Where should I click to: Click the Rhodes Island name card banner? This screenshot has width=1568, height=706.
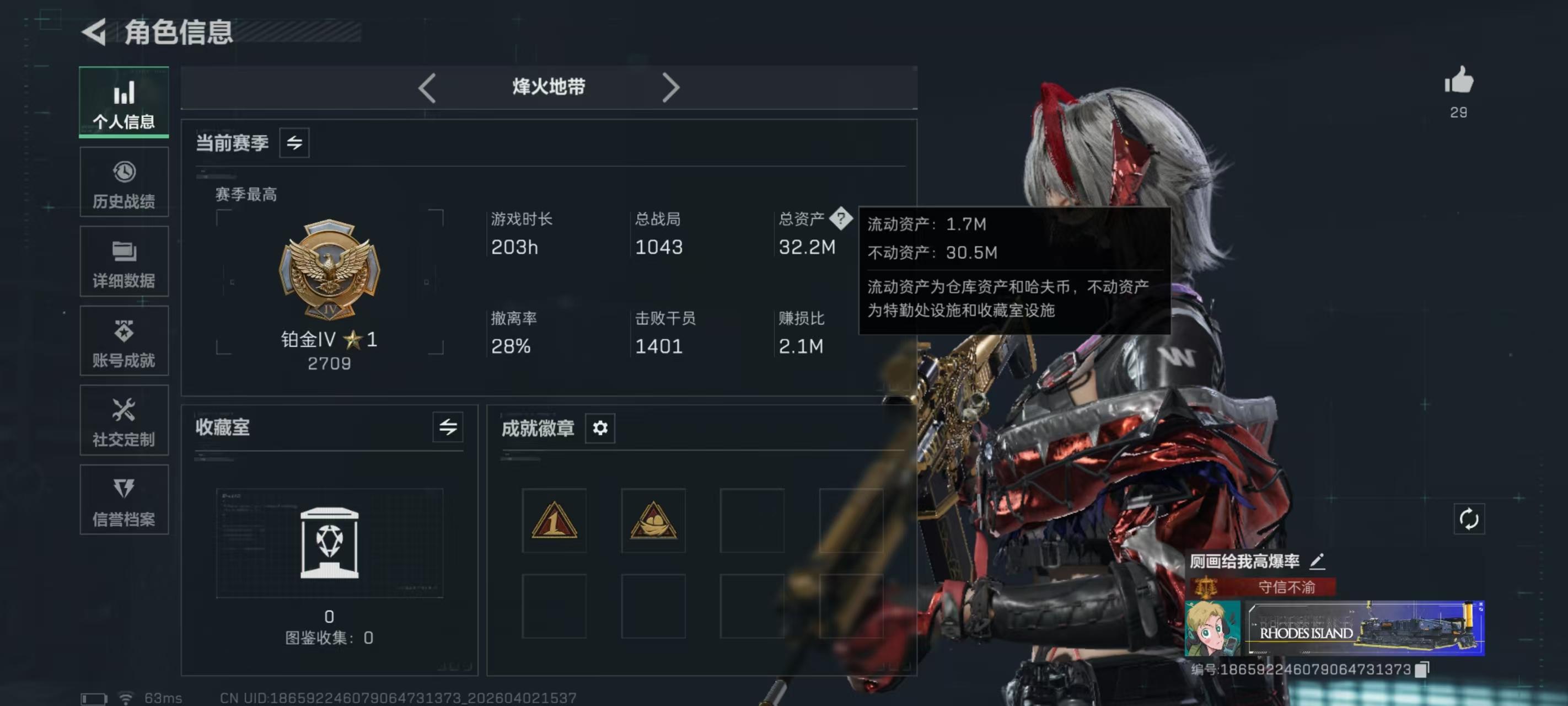[x=1365, y=629]
